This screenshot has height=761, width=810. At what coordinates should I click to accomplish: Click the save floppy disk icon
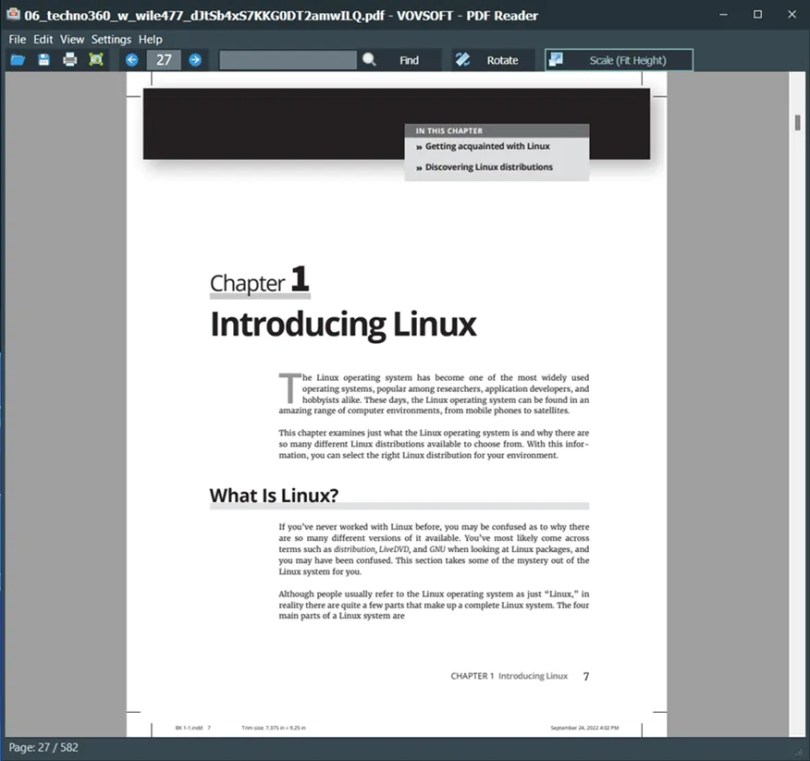(44, 60)
